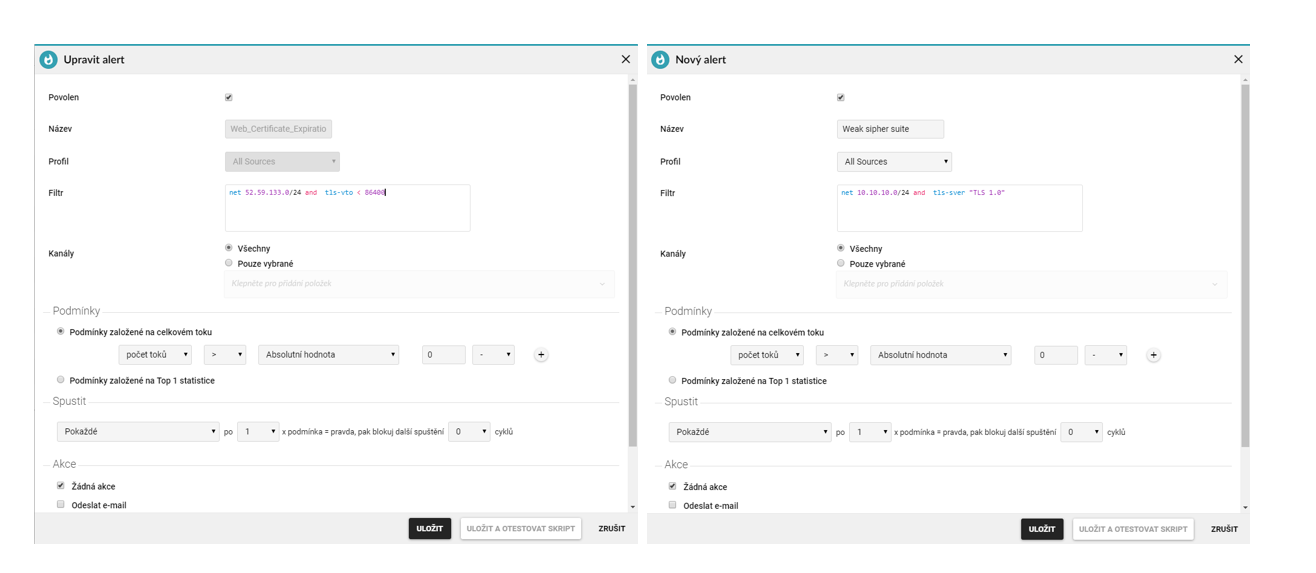Click the logo icon beside Nový alert title

point(660,60)
